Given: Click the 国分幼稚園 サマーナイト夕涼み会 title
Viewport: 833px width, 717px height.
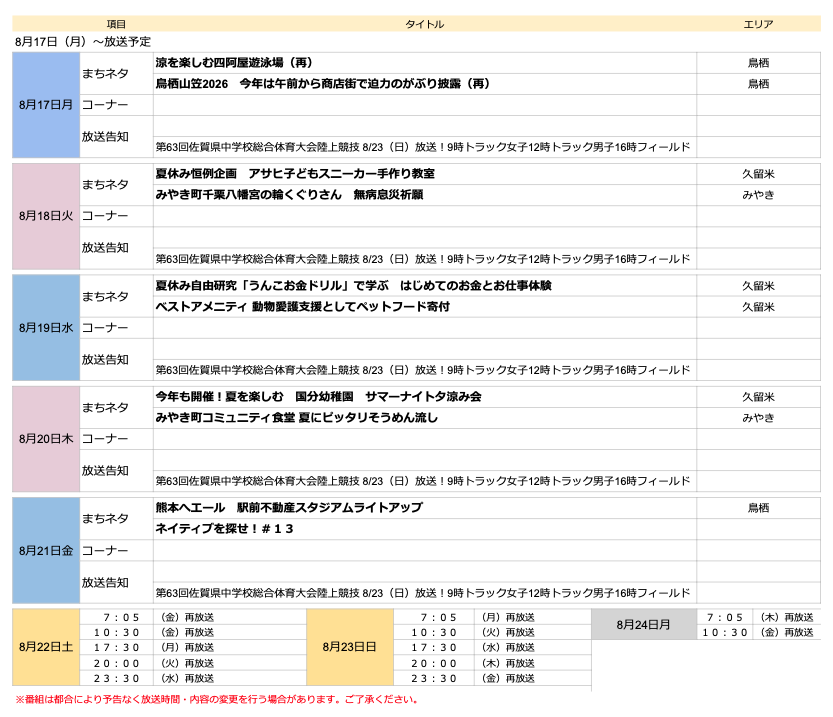Looking at the screenshot, I should click(x=318, y=397).
